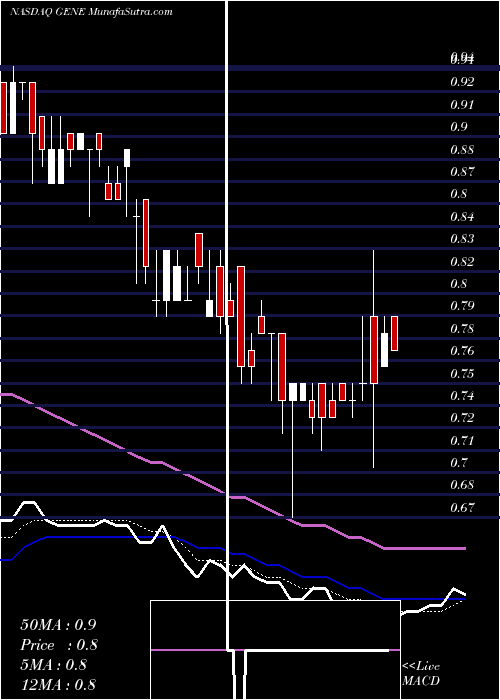Click the 0.9 price axis label
This screenshot has height=700, width=500.
point(458,127)
